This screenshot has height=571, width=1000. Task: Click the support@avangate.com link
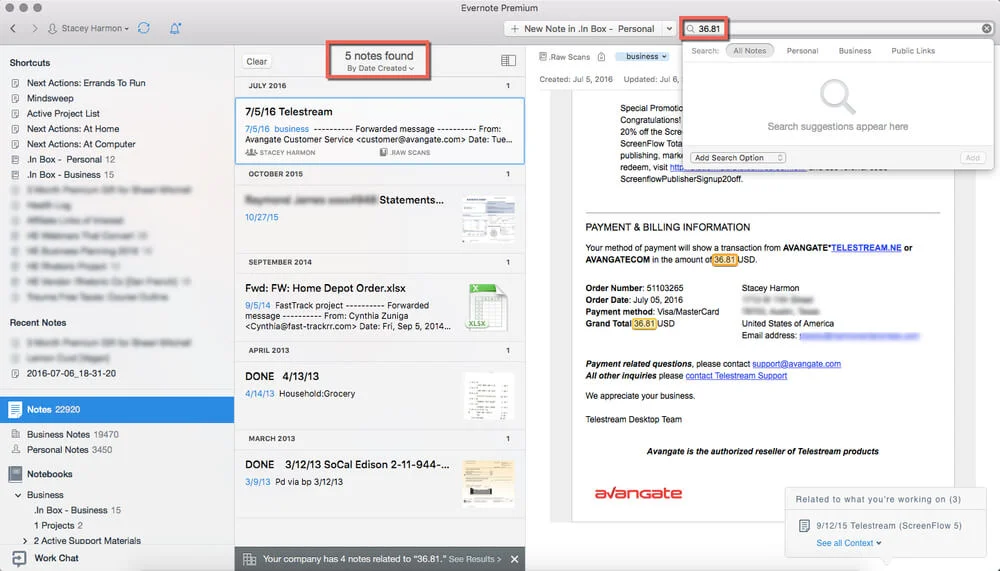[796, 364]
